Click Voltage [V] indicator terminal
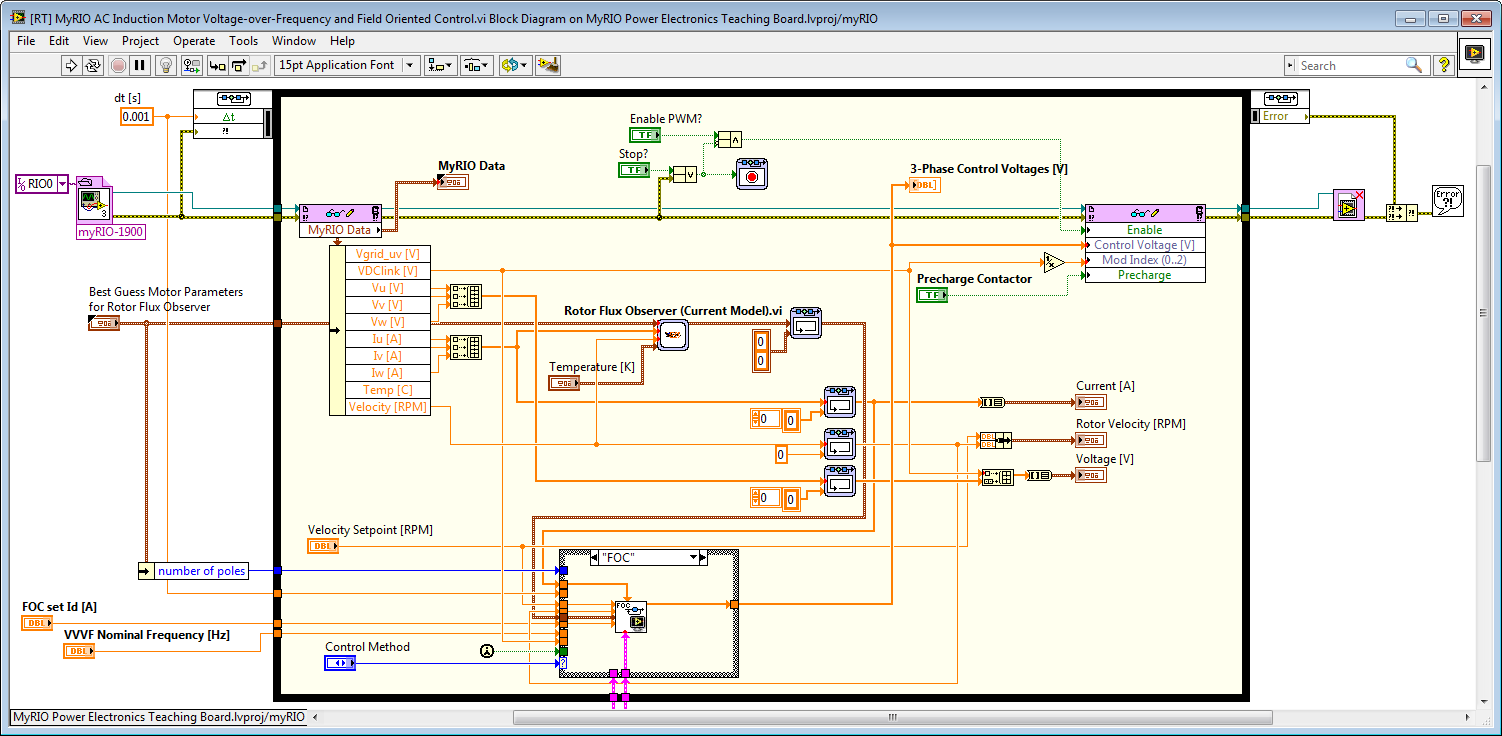 (x=1091, y=475)
